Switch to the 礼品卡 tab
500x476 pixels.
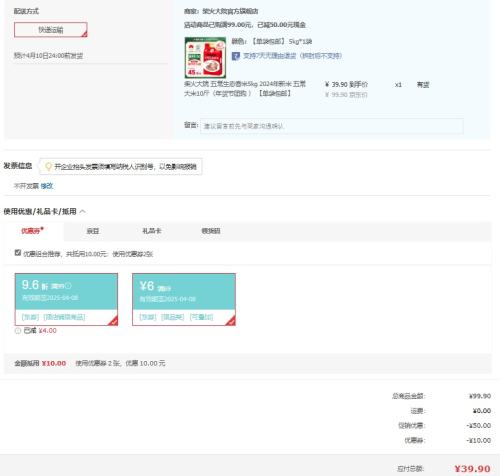152,231
